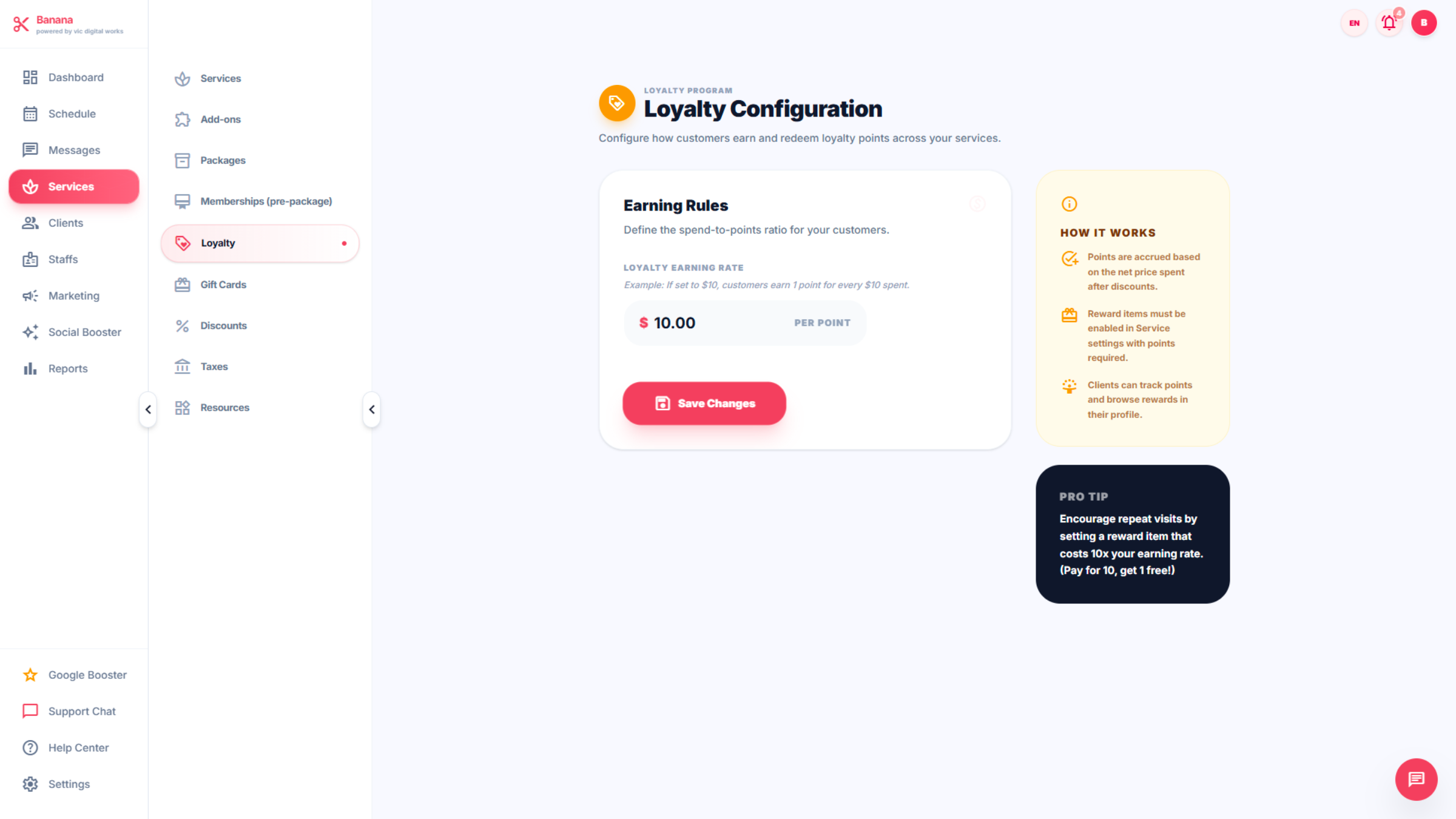The width and height of the screenshot is (1456, 819).
Task: Collapse the Services submenu panel chevron
Action: coord(372,409)
